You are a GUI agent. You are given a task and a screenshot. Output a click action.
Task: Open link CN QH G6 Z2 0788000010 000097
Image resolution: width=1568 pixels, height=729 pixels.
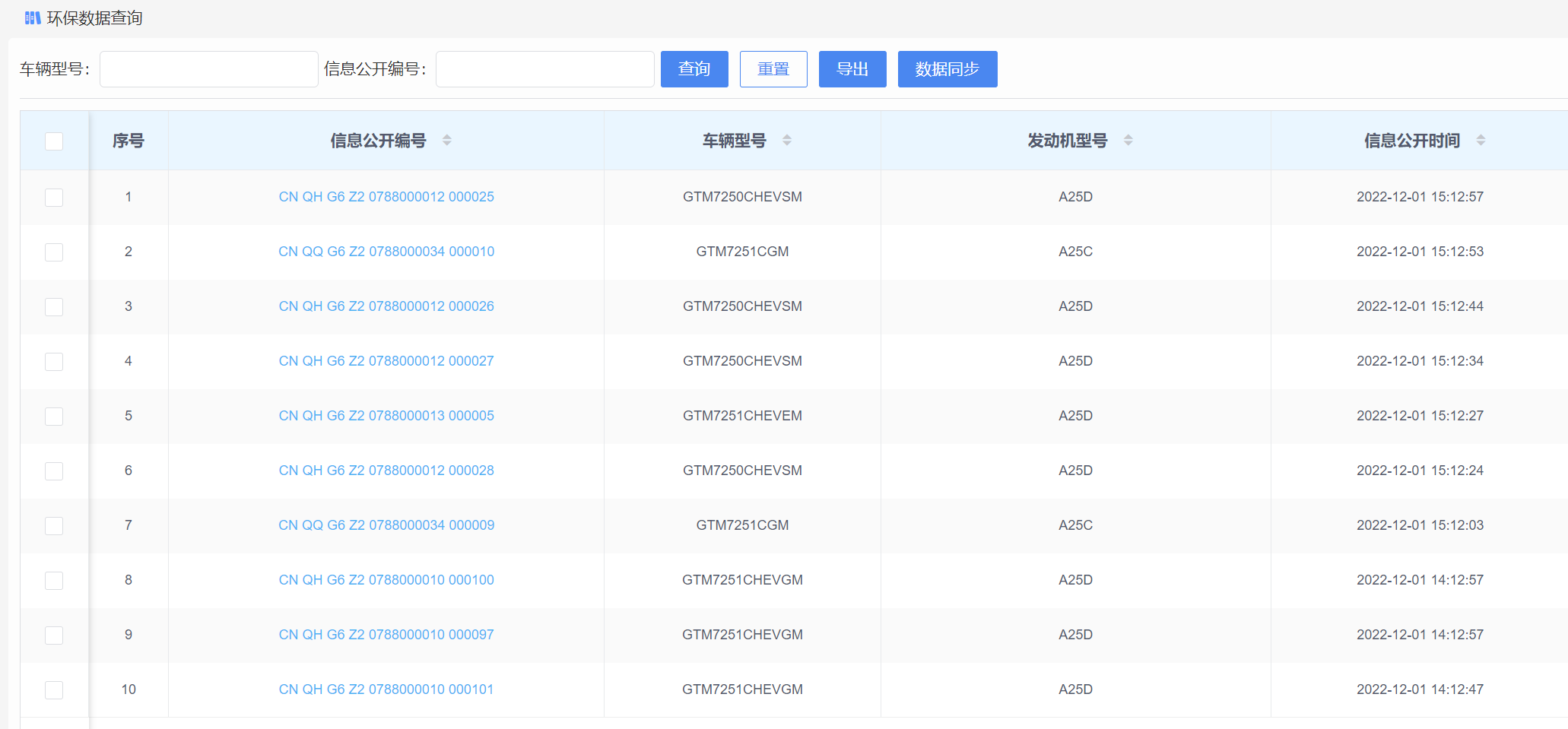(386, 635)
